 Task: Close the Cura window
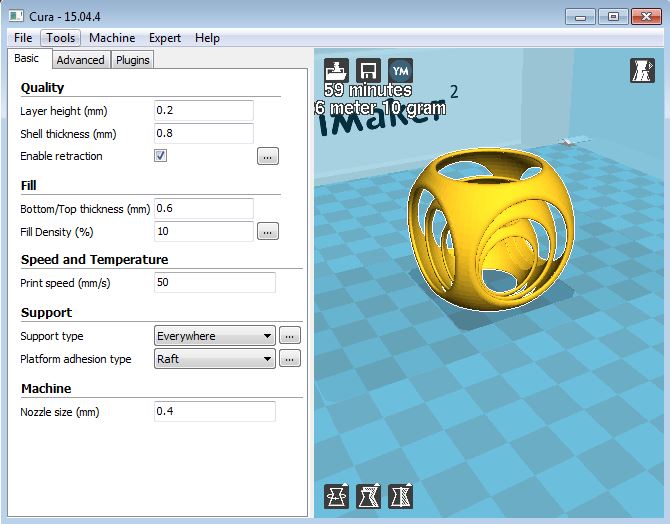tap(646, 17)
